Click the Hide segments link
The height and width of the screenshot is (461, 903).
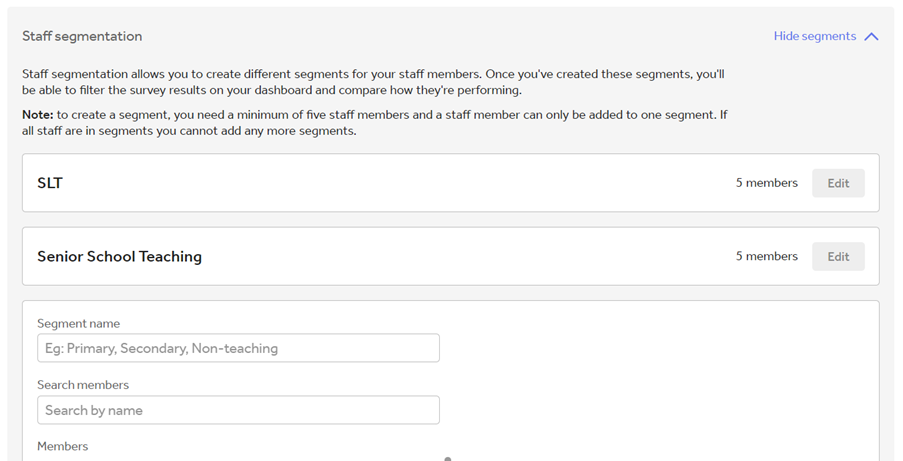[814, 37]
